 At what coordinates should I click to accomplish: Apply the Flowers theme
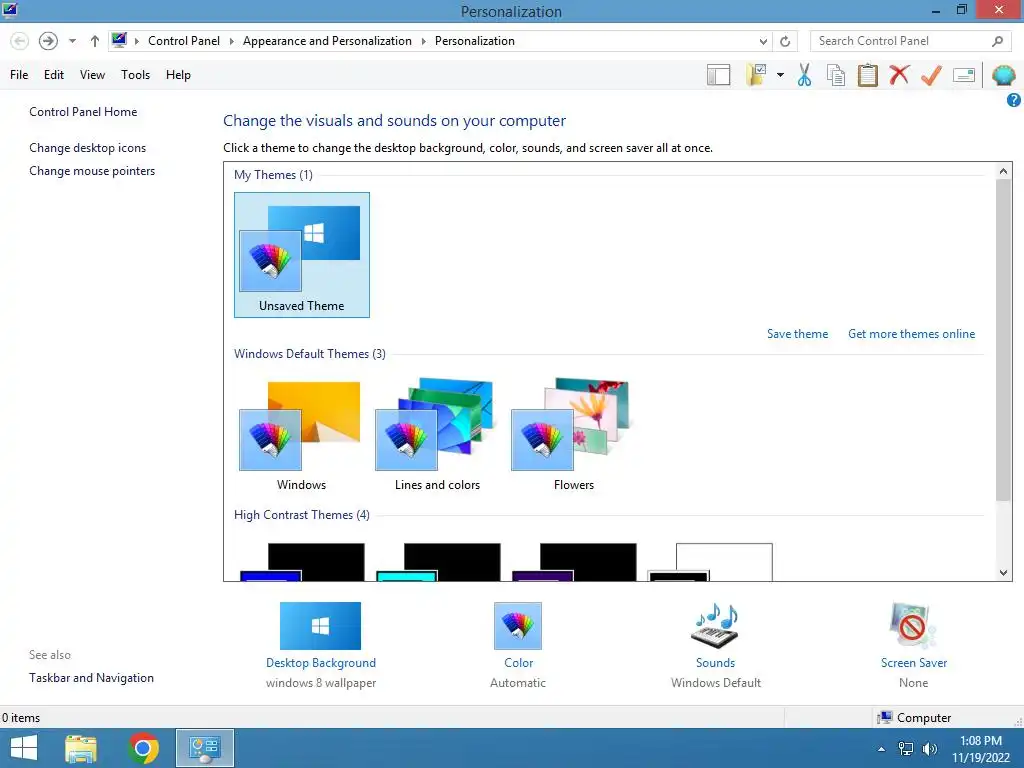[x=573, y=434]
